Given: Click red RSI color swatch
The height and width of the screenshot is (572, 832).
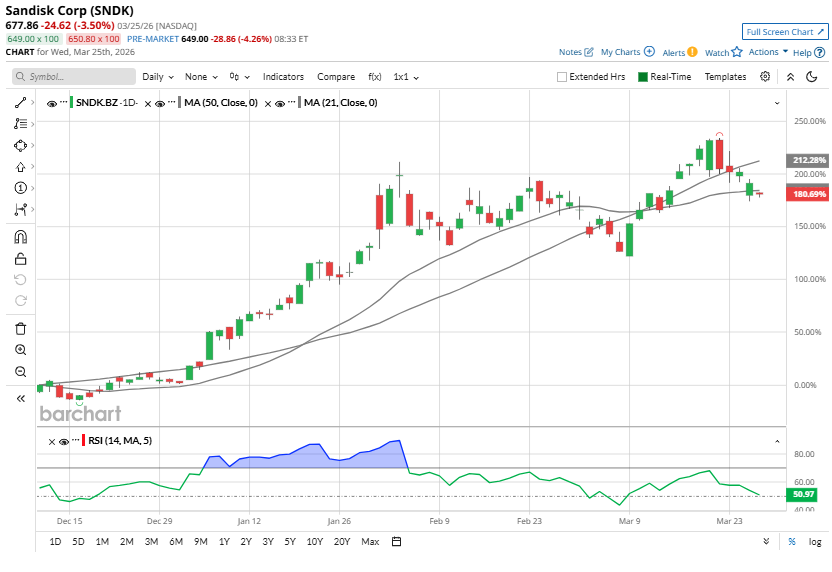Looking at the screenshot, I should coord(84,440).
